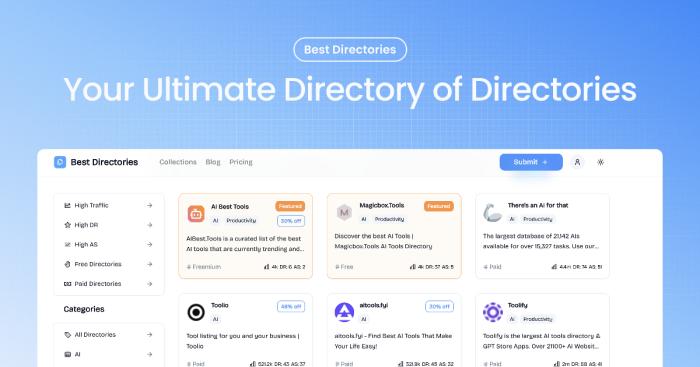Open the Collections nav item
The height and width of the screenshot is (367, 700).
point(178,162)
